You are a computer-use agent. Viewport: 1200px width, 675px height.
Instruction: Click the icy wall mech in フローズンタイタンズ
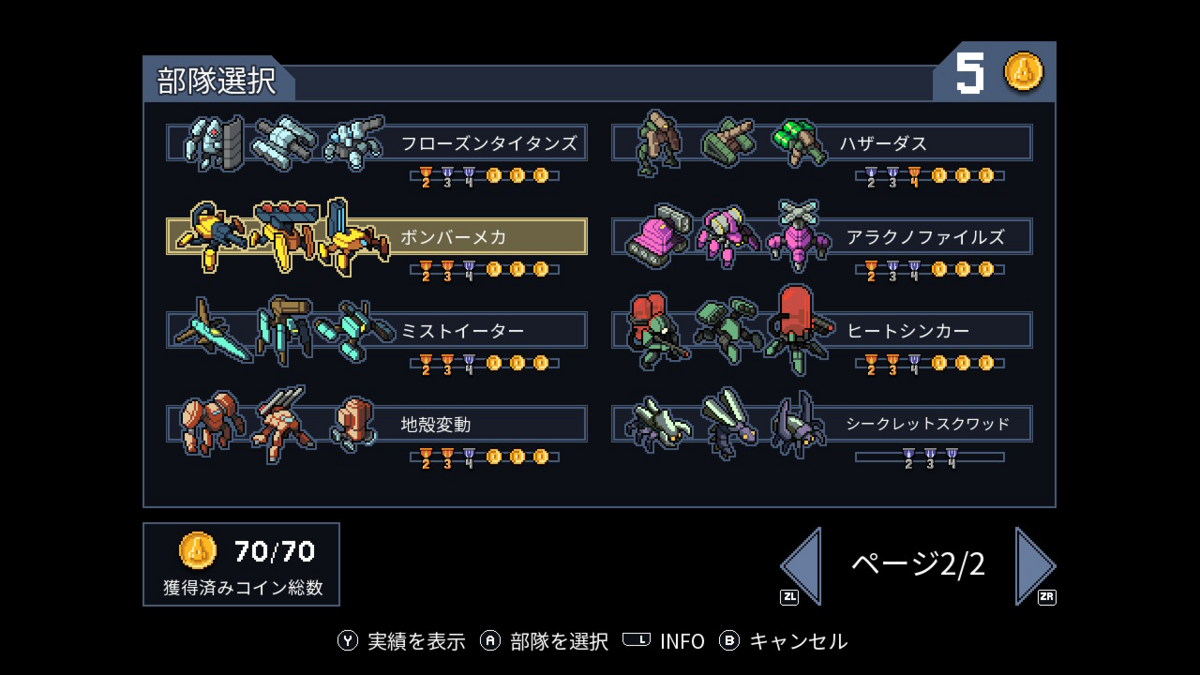[x=215, y=143]
